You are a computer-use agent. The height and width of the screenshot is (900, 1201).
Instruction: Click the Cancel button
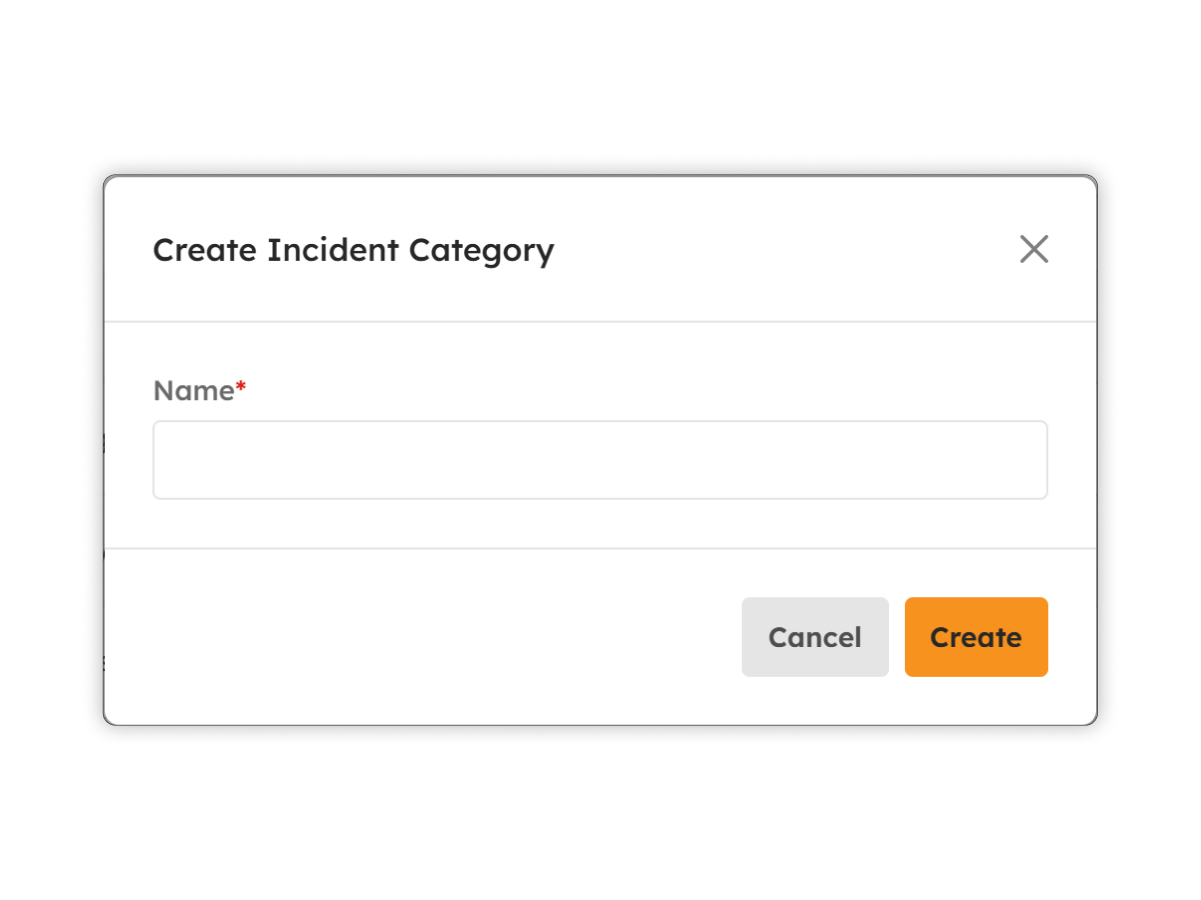tap(815, 637)
